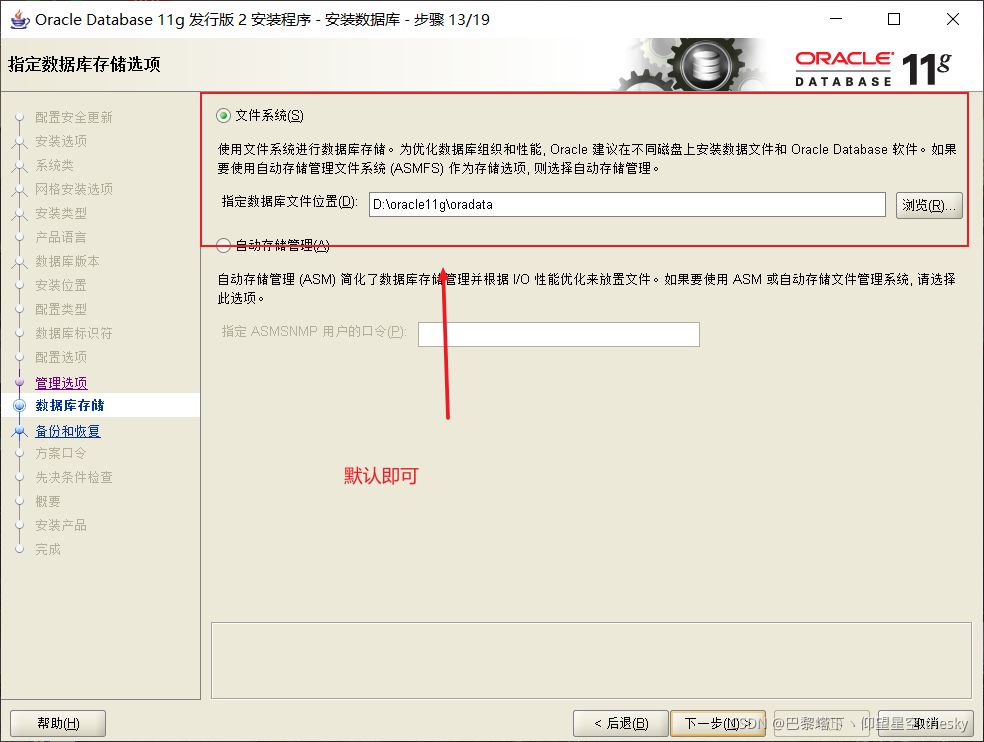Click the 备份和恢复 step node icon
Viewport: 984px width, 742px height.
[21, 430]
